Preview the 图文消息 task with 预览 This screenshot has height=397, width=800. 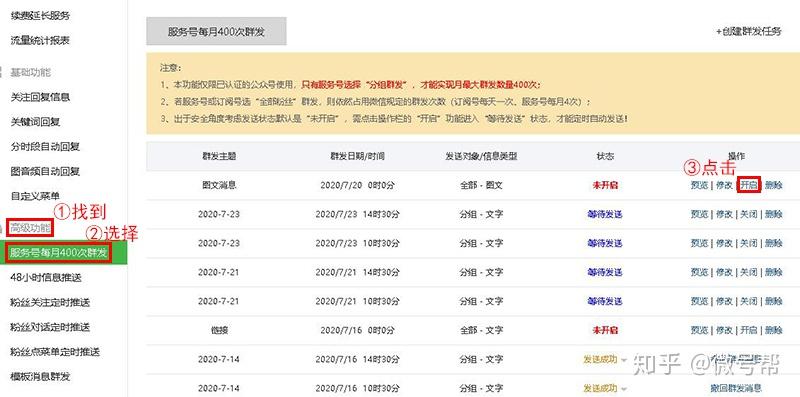coord(699,185)
